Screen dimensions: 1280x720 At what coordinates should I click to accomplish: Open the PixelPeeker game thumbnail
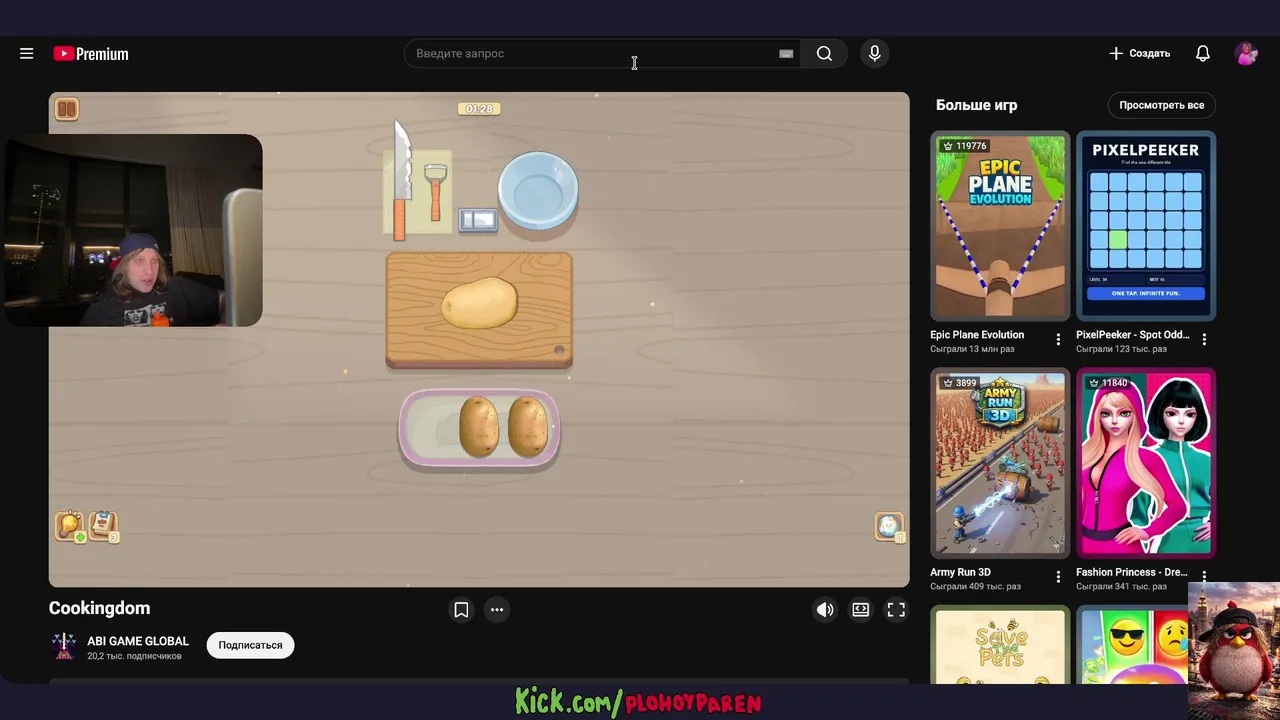click(x=1146, y=226)
